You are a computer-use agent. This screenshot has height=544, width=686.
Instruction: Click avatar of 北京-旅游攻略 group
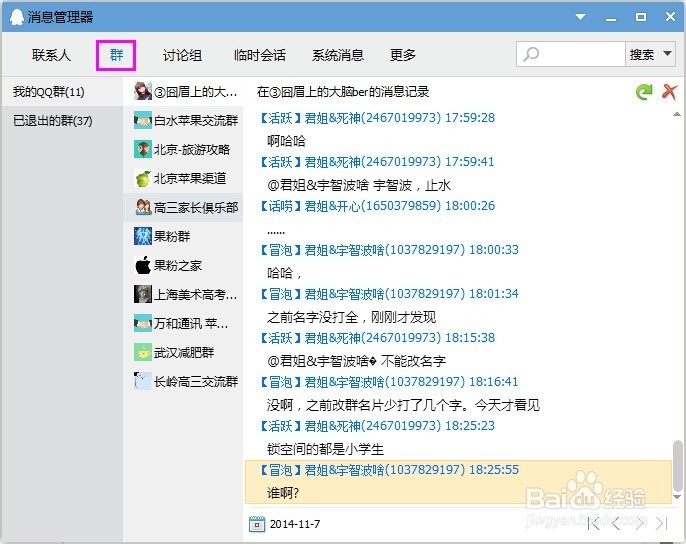pyautogui.click(x=143, y=149)
